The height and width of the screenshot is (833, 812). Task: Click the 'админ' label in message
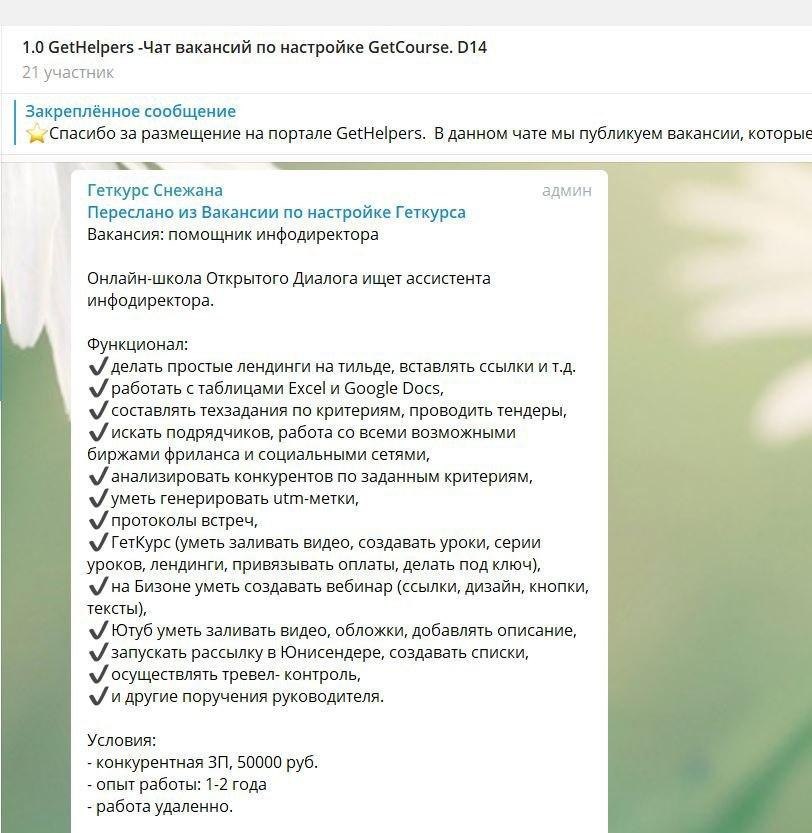[566, 191]
